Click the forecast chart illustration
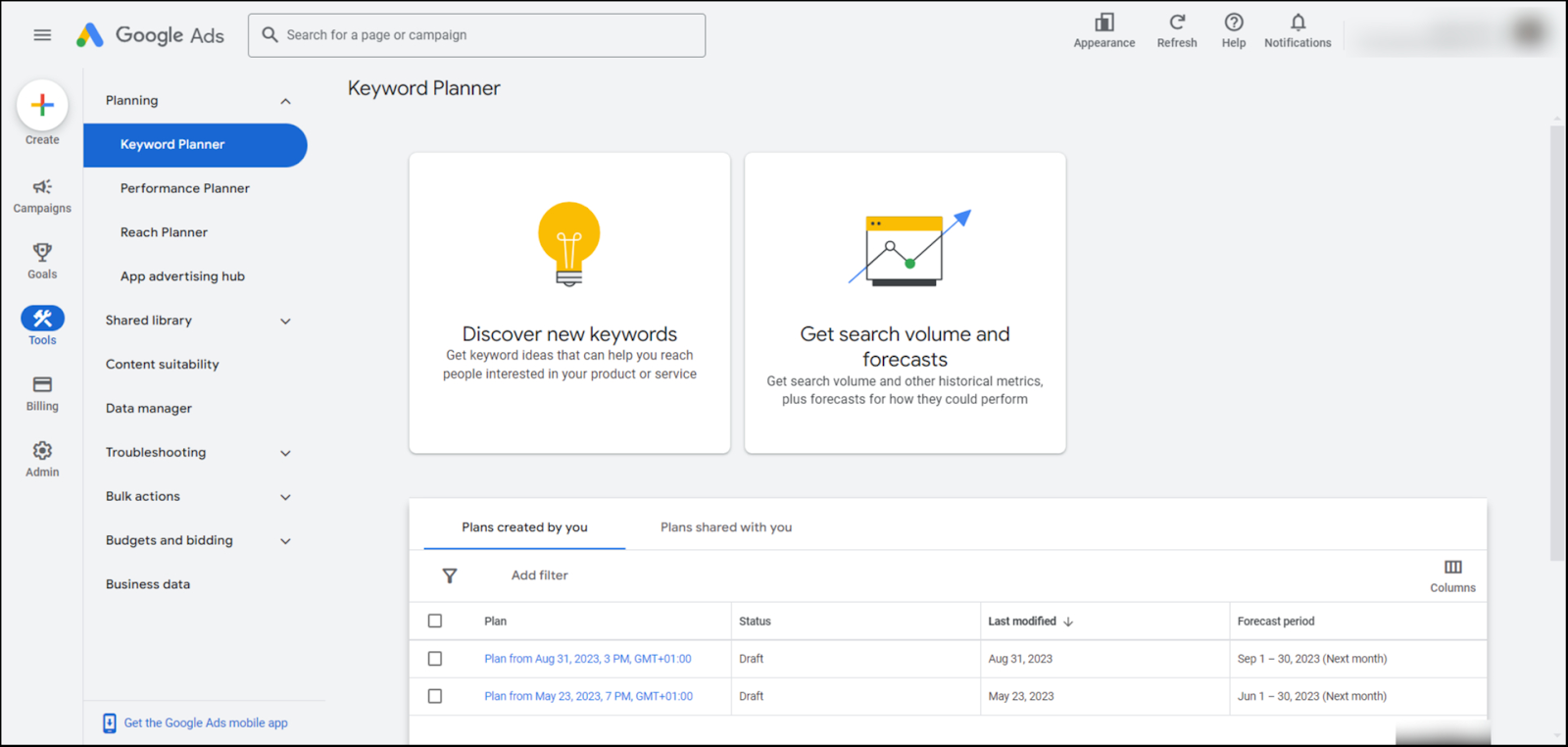Image resolution: width=1568 pixels, height=747 pixels. coord(908,247)
